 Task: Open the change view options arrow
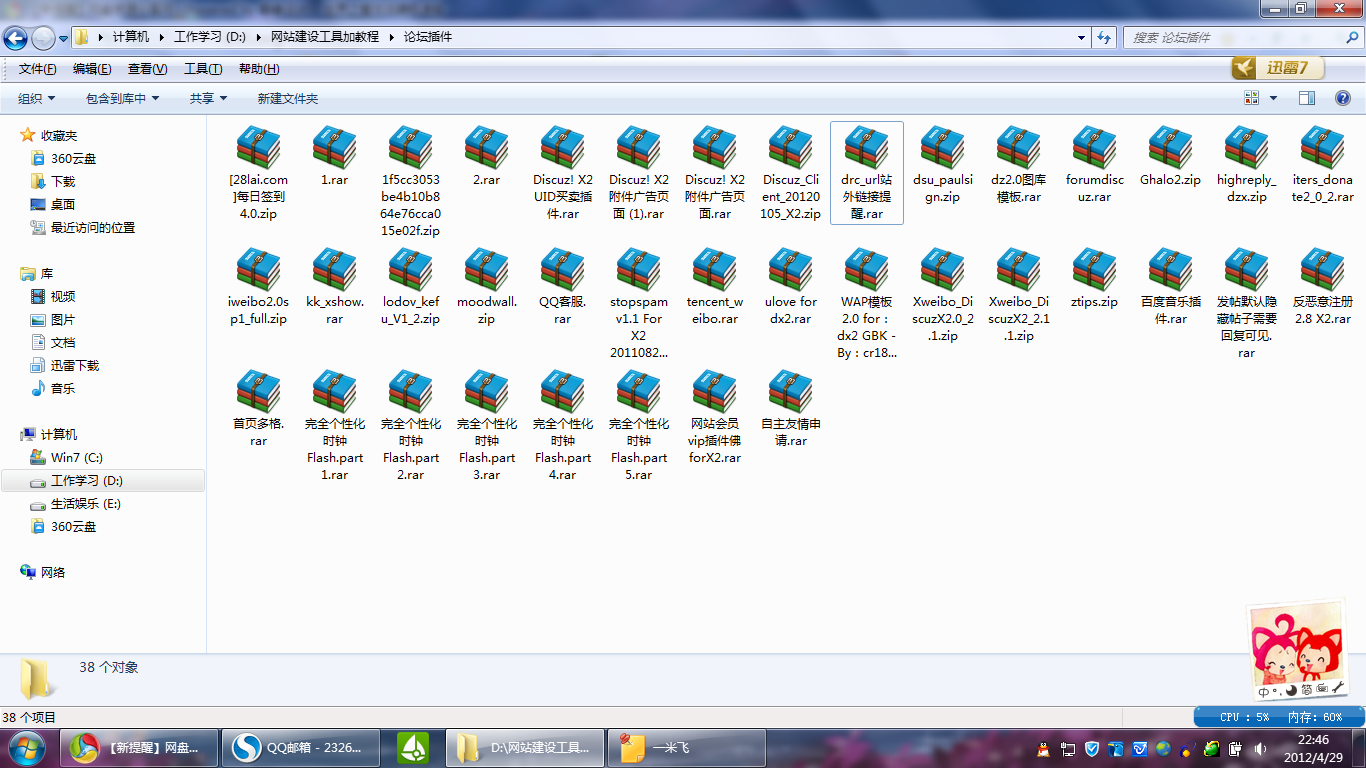click(x=1273, y=98)
